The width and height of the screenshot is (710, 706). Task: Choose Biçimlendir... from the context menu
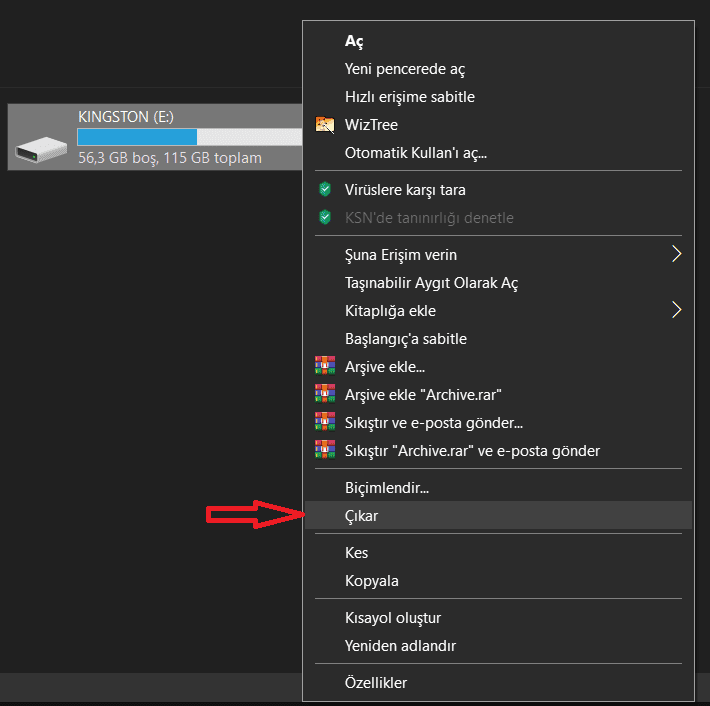click(x=386, y=488)
